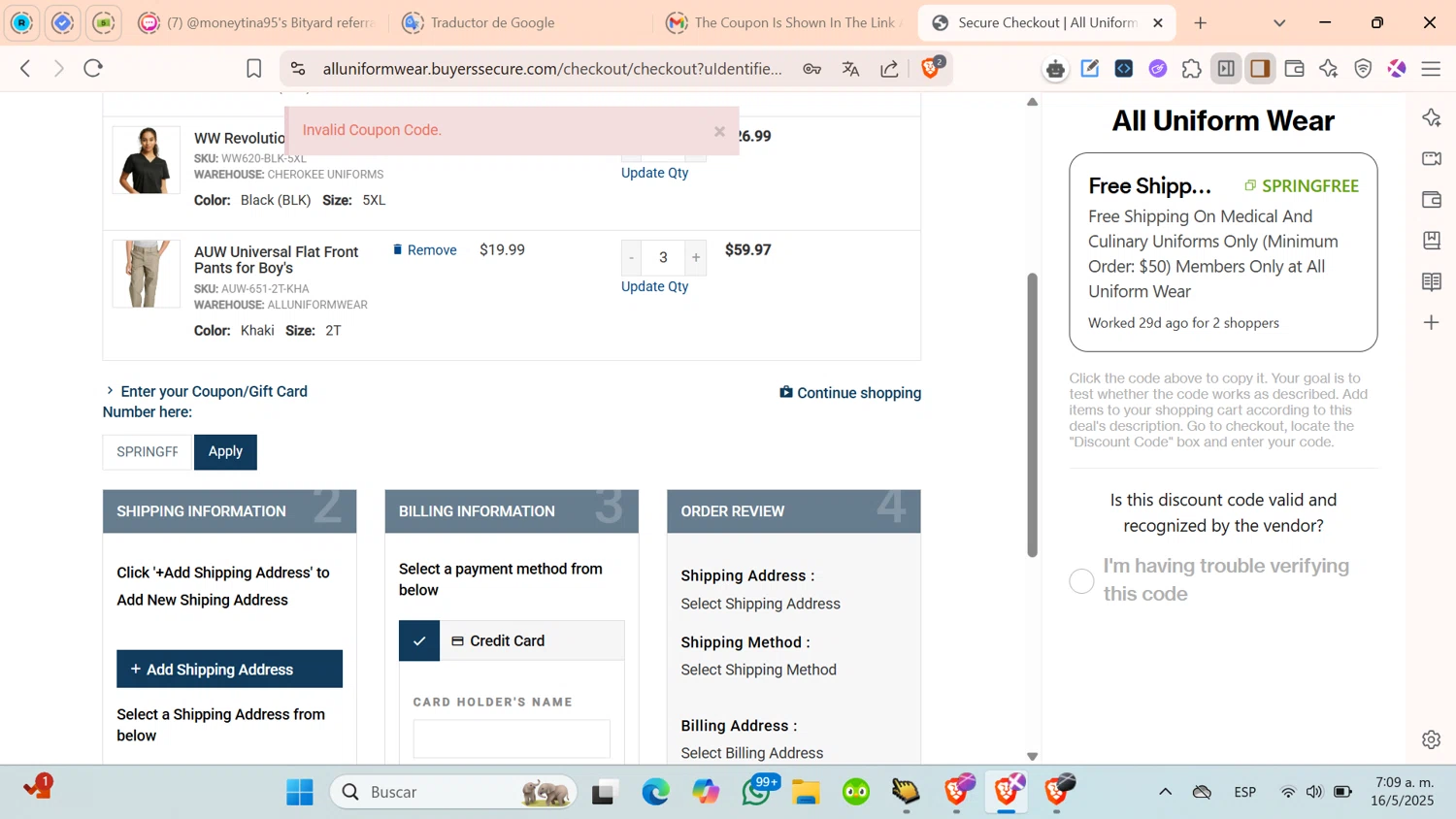Apply the coupon code
This screenshot has width=1456, height=819.
(x=225, y=452)
